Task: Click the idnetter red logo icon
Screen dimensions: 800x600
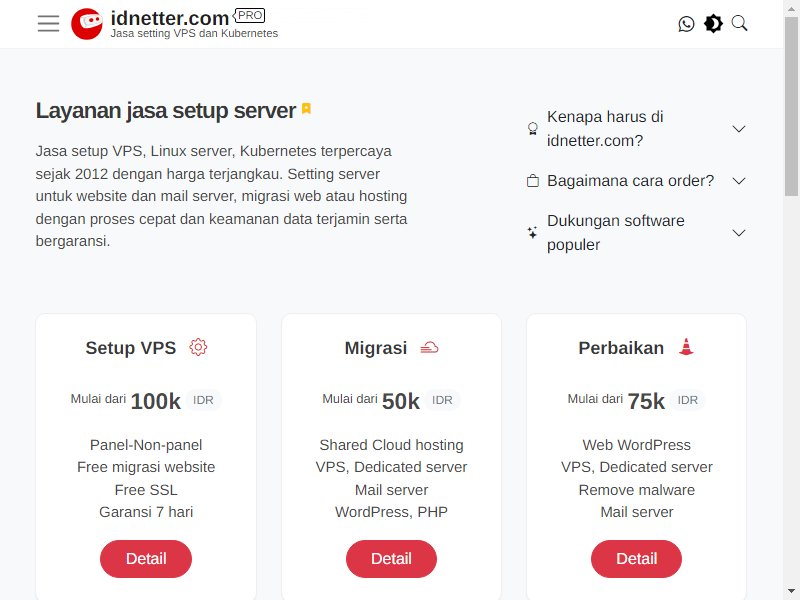Action: pyautogui.click(x=87, y=23)
